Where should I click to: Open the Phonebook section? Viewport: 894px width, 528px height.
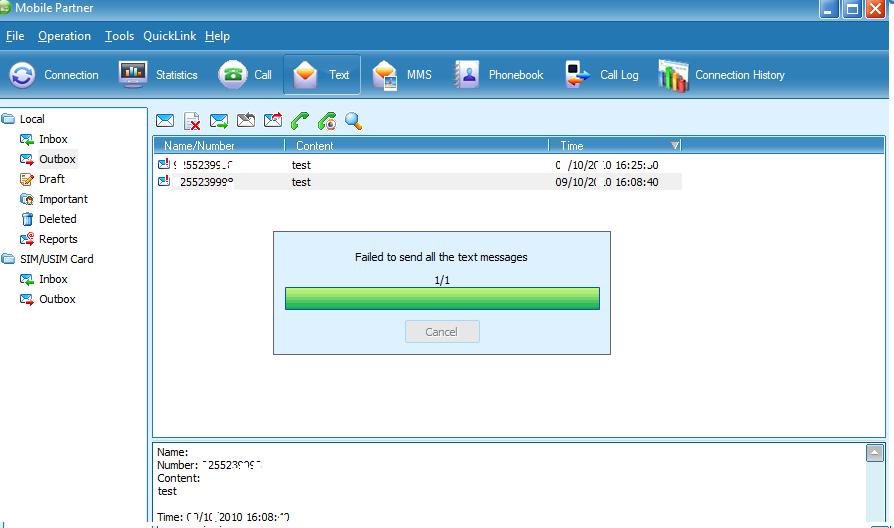pyautogui.click(x=499, y=75)
